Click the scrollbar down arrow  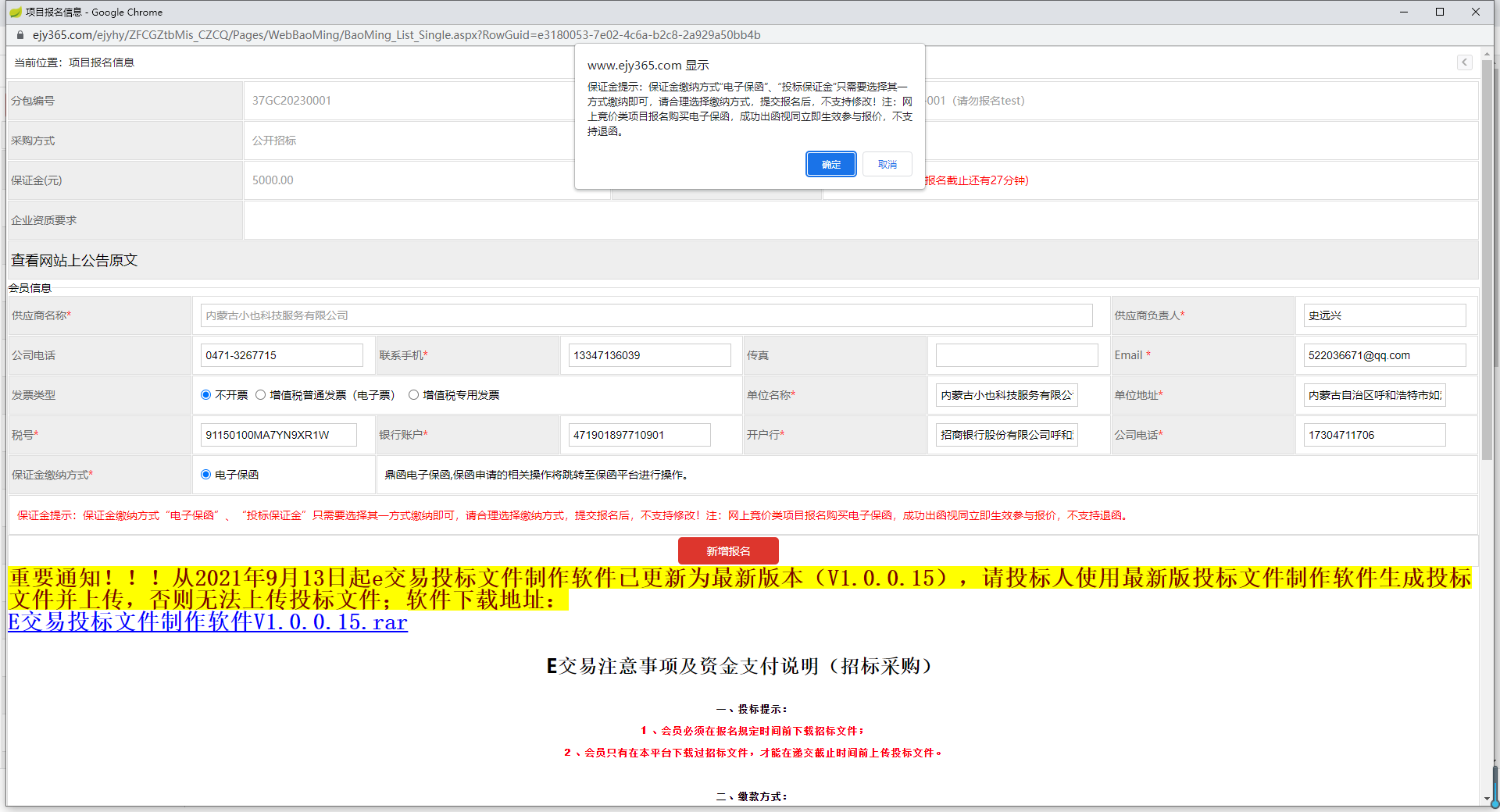click(x=1487, y=799)
